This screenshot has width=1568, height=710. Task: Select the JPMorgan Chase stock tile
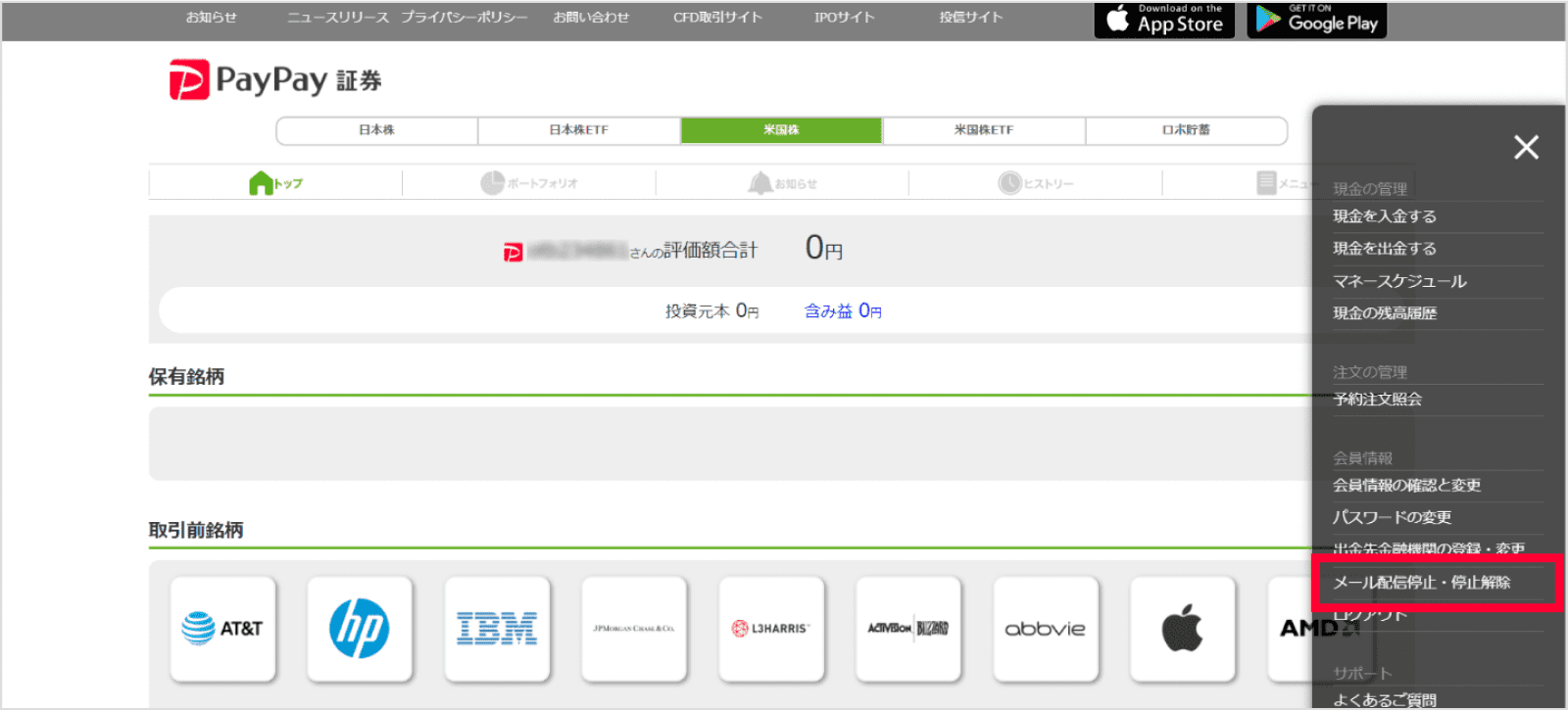pos(634,629)
